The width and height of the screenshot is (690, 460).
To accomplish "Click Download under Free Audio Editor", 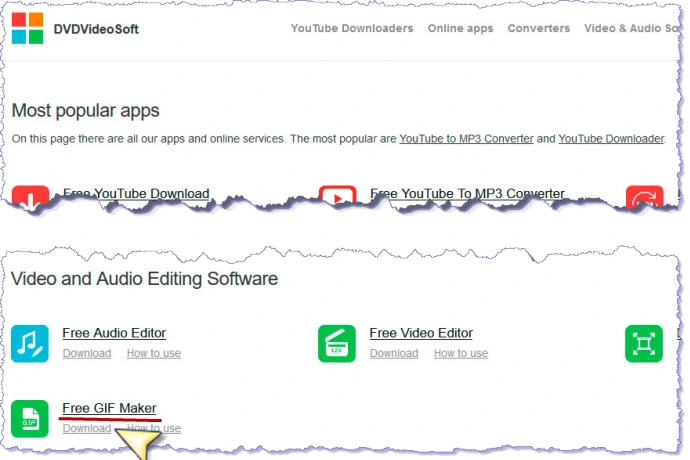I will (x=87, y=353).
